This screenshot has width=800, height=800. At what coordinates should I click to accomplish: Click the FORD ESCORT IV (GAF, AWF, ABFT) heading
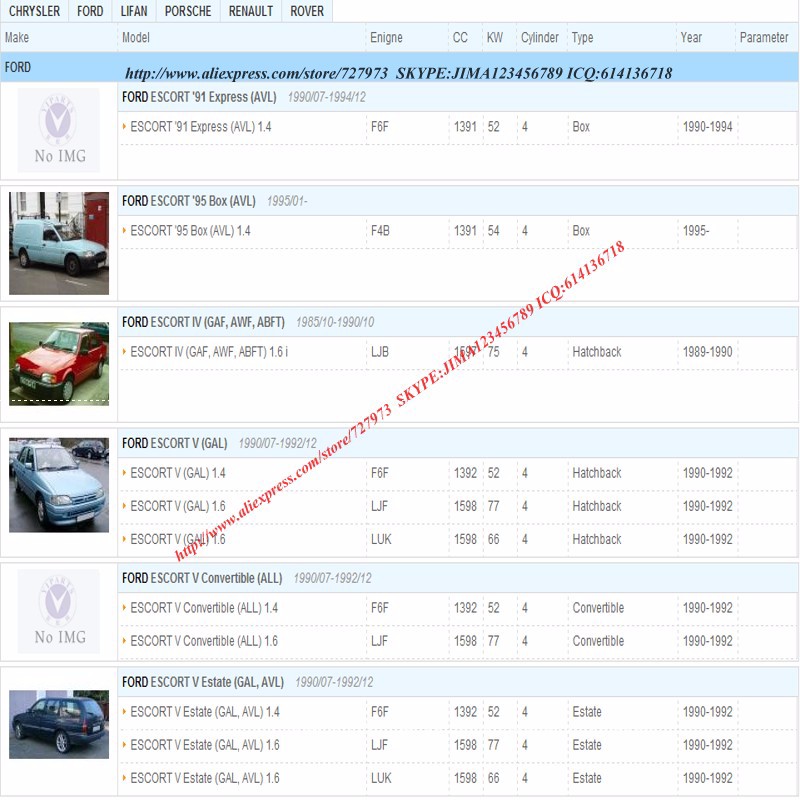pos(203,322)
